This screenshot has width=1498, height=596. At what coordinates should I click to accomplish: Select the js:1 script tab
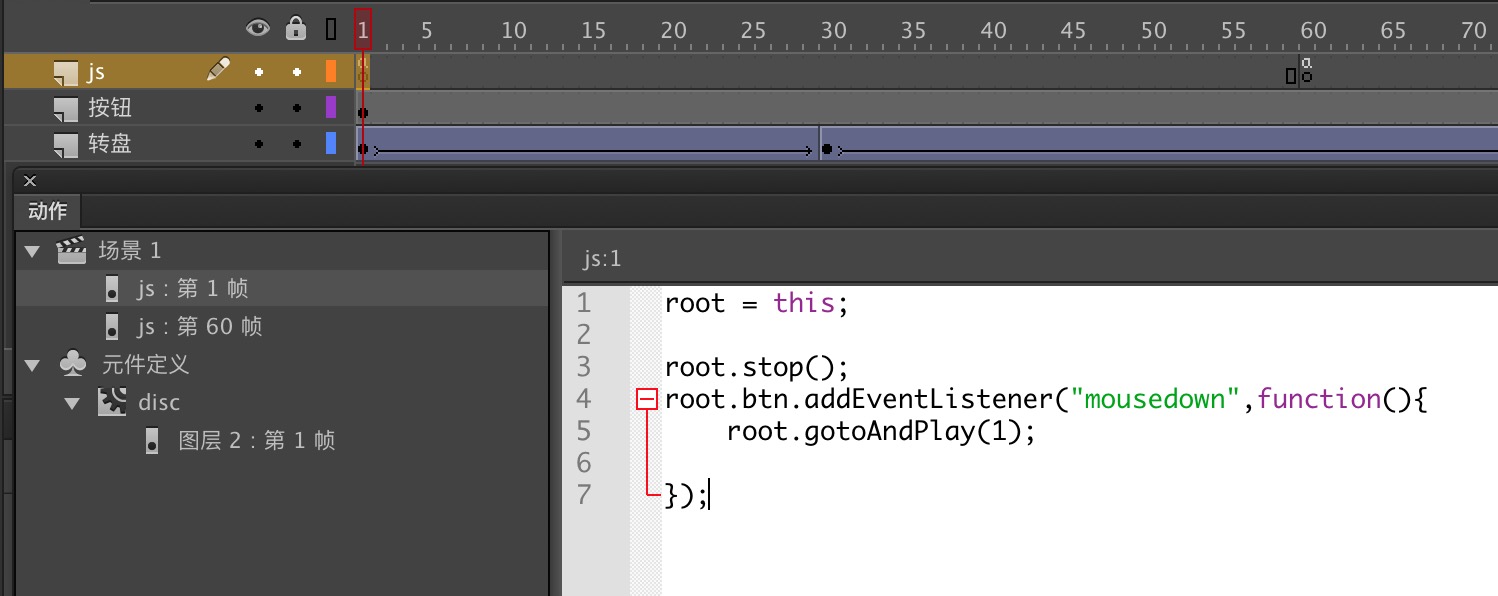coord(602,259)
